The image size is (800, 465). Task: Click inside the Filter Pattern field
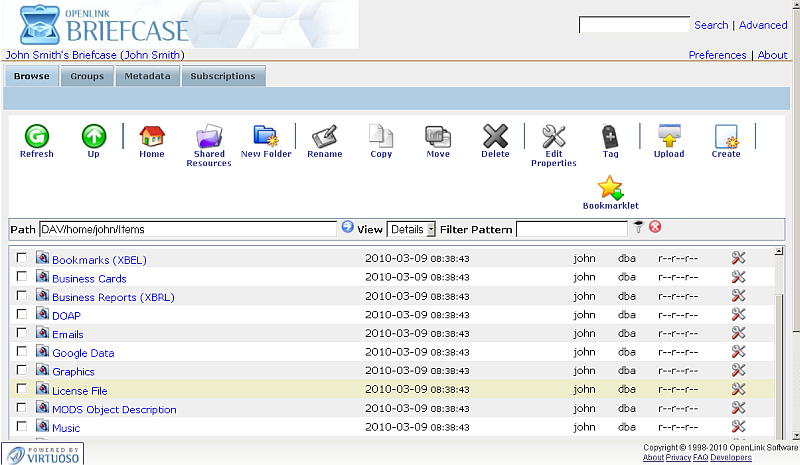point(572,229)
